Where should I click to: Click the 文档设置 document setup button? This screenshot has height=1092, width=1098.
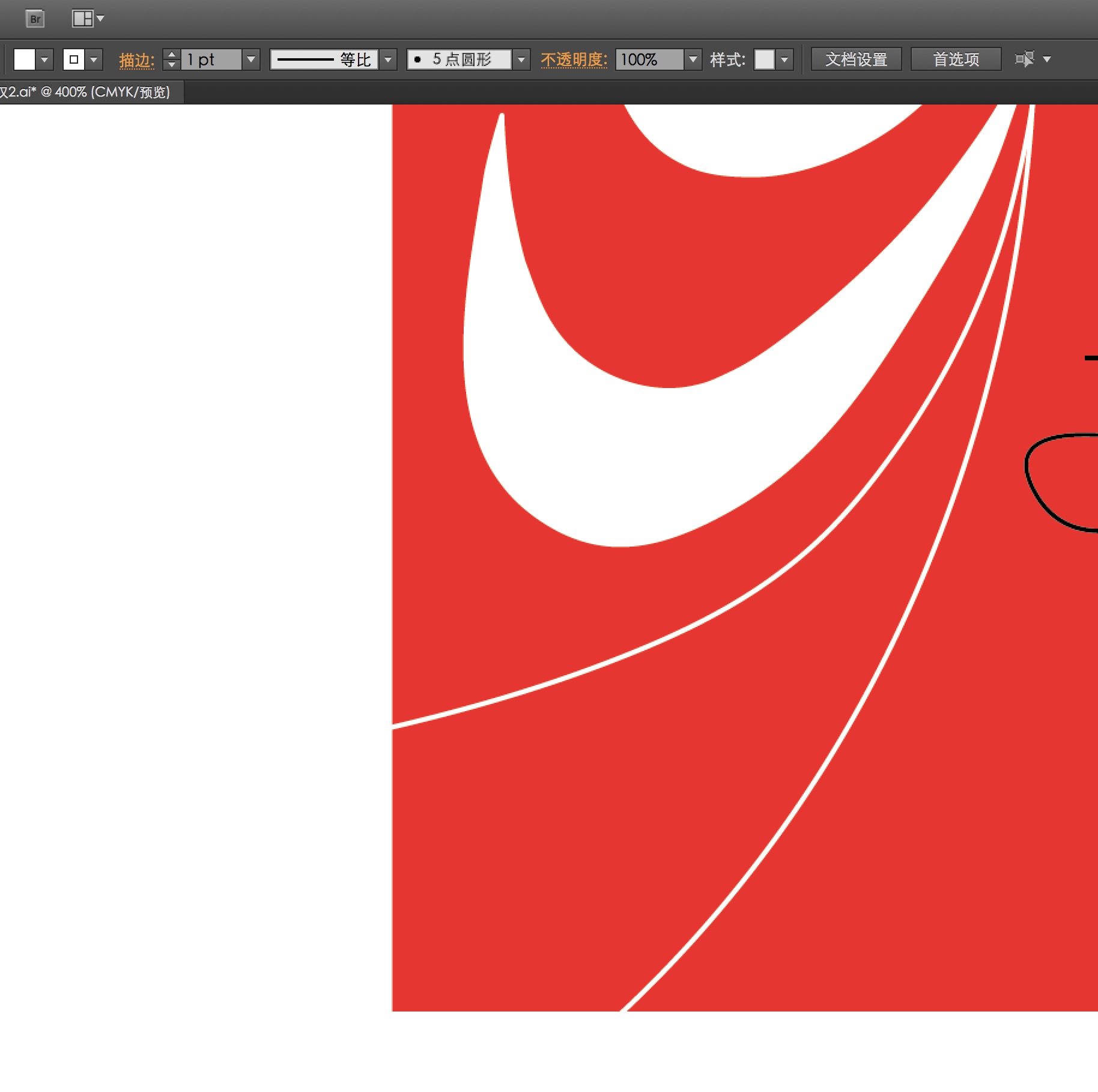[x=856, y=59]
